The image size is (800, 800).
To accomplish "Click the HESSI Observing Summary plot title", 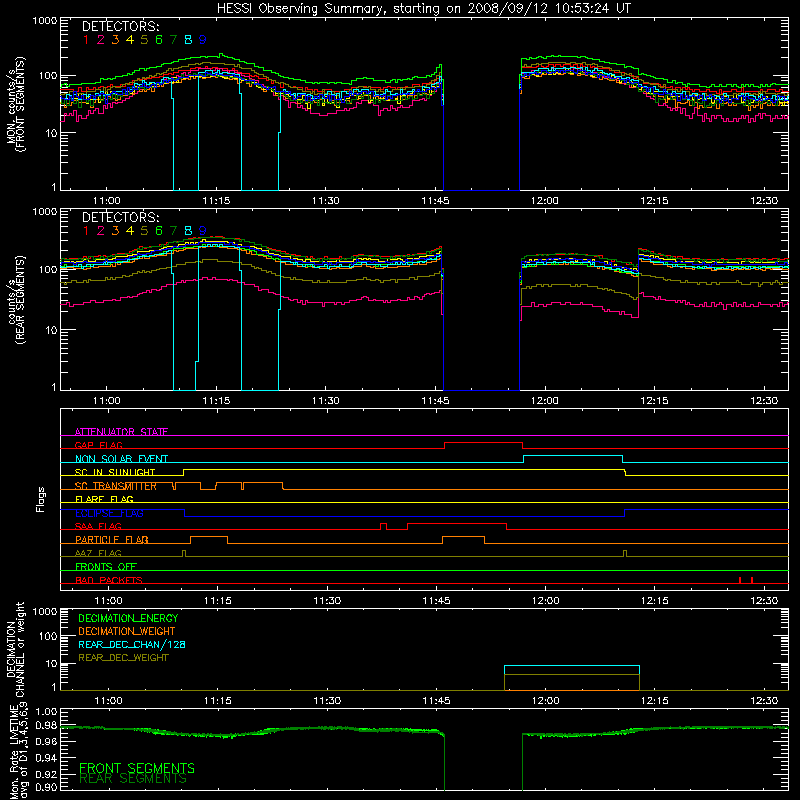I will (x=423, y=8).
